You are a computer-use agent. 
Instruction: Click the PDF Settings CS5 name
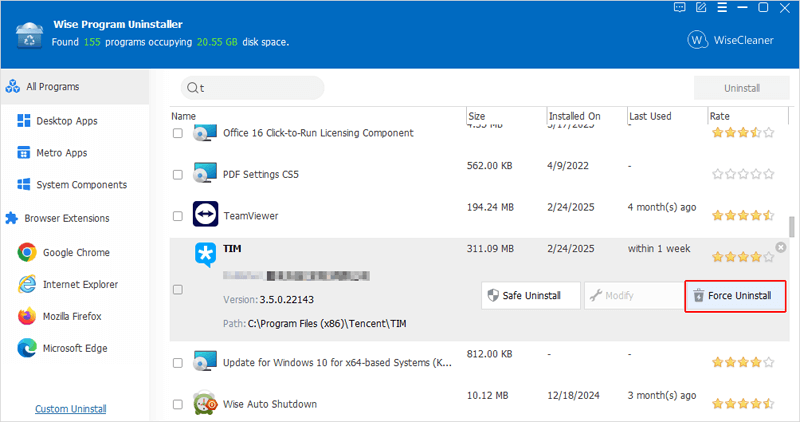(x=261, y=175)
